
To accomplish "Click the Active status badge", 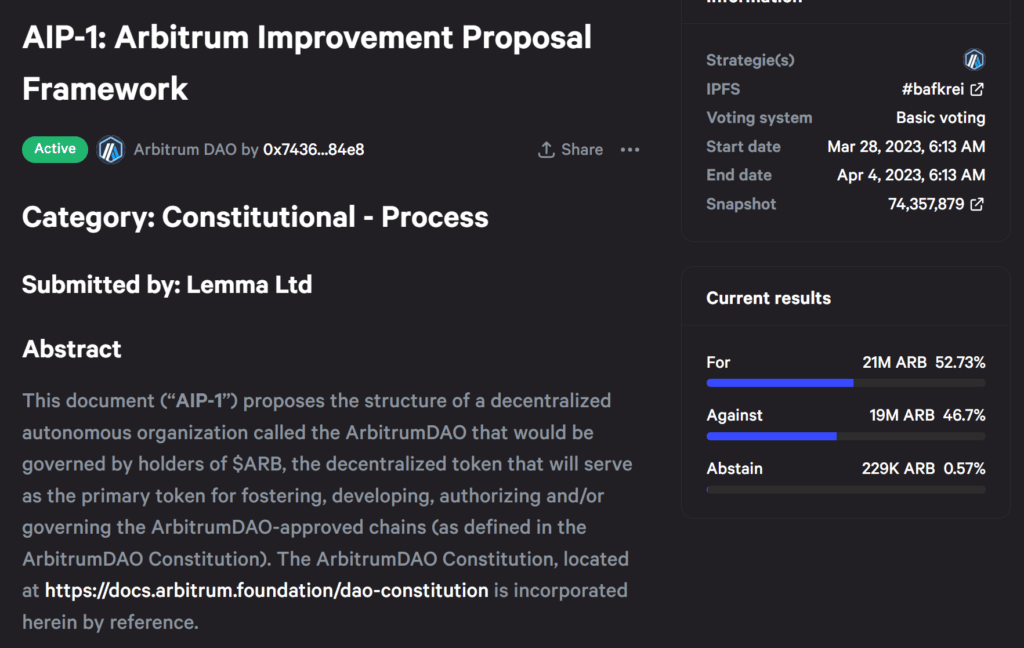I will click(55, 149).
